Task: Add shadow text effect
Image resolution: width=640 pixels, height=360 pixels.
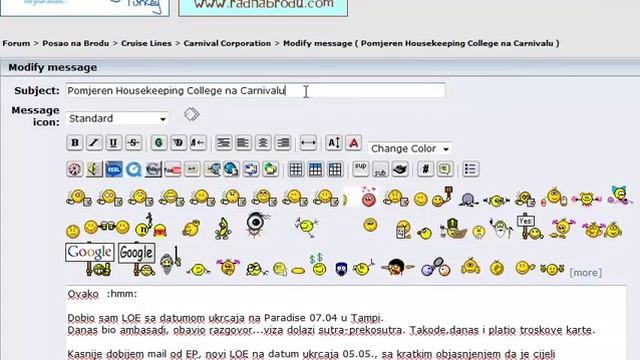Action: tap(178, 143)
